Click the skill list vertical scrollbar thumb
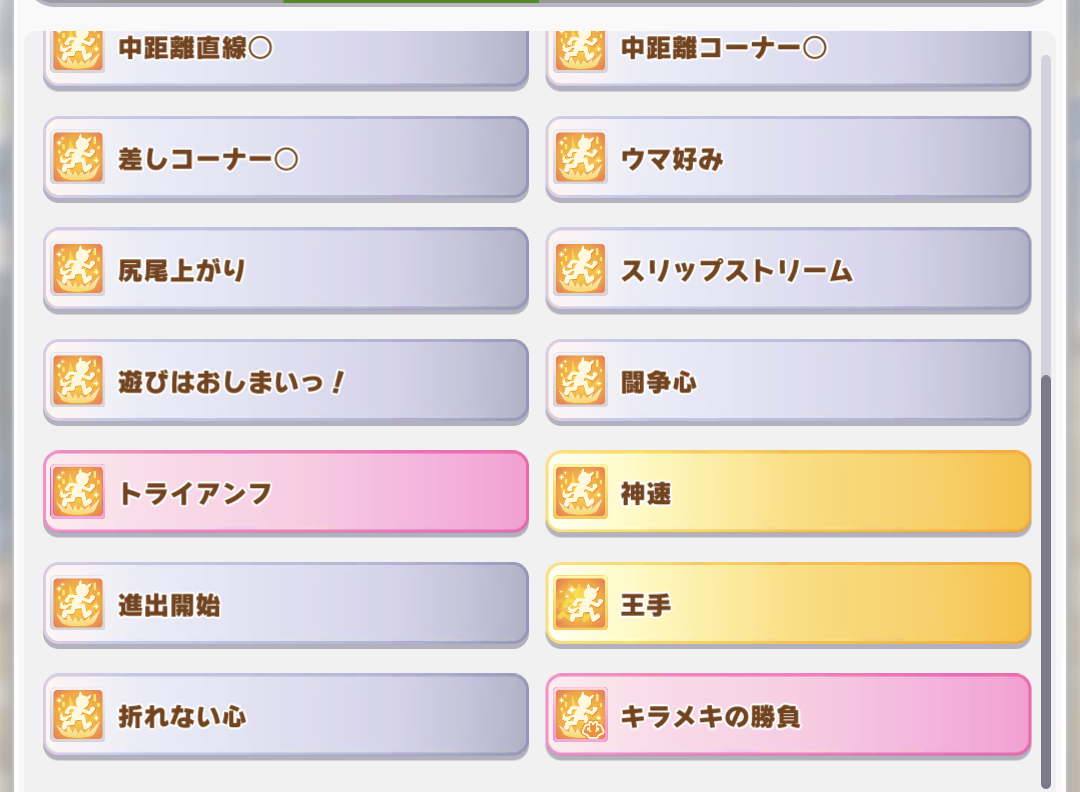Viewport: 1080px width, 792px height. pyautogui.click(x=1046, y=582)
